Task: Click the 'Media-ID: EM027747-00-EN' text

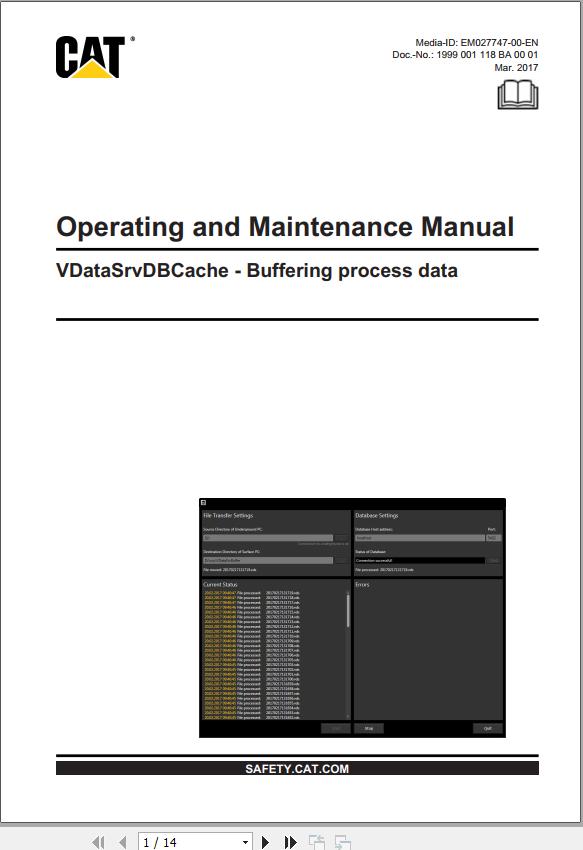Action: 477,42
